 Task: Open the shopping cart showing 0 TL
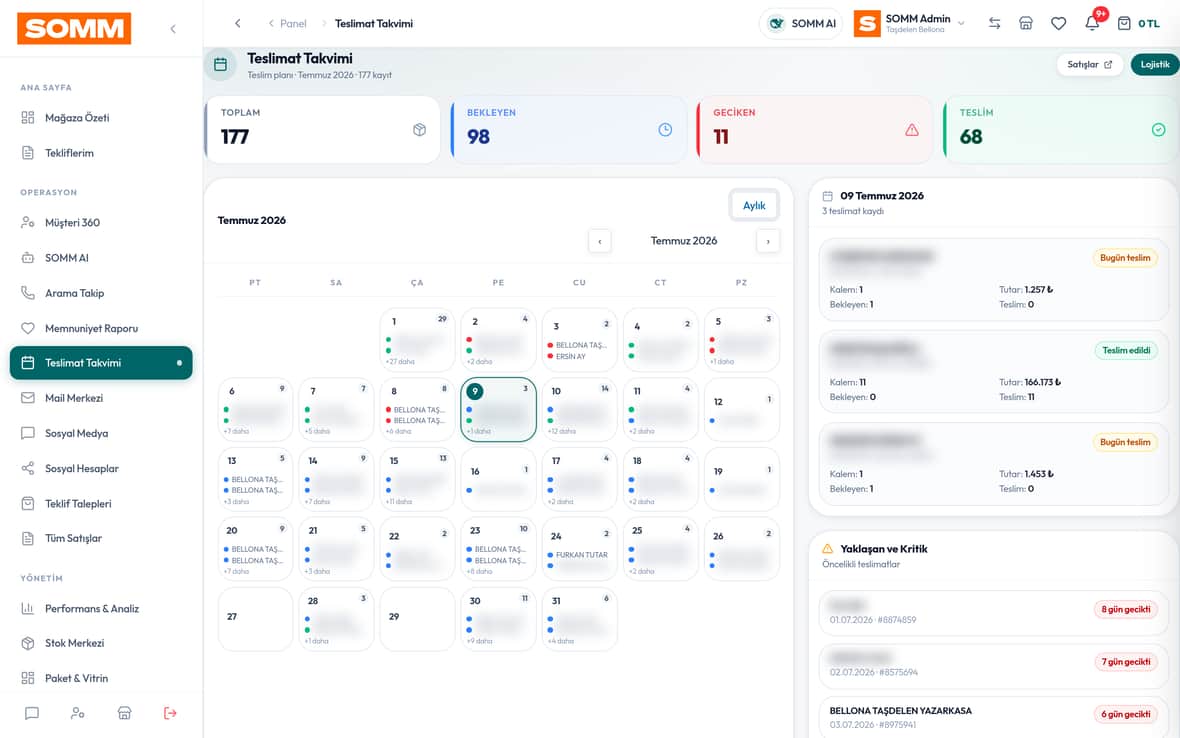pyautogui.click(x=1138, y=23)
